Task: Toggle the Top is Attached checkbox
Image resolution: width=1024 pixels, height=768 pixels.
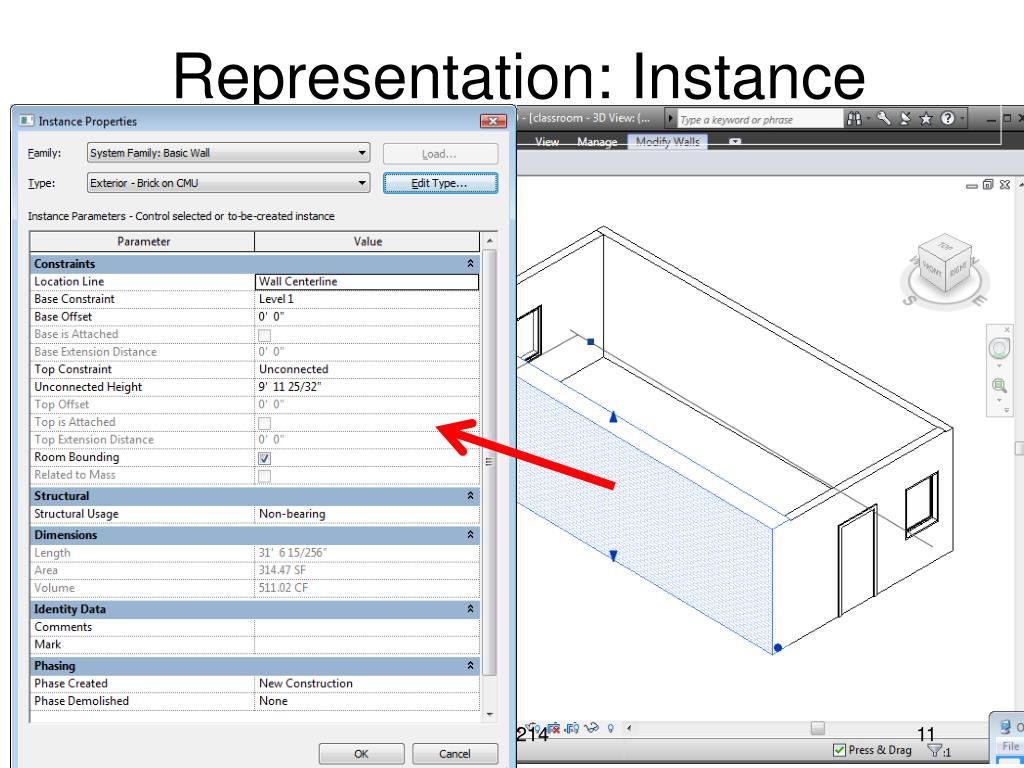Action: [x=264, y=423]
